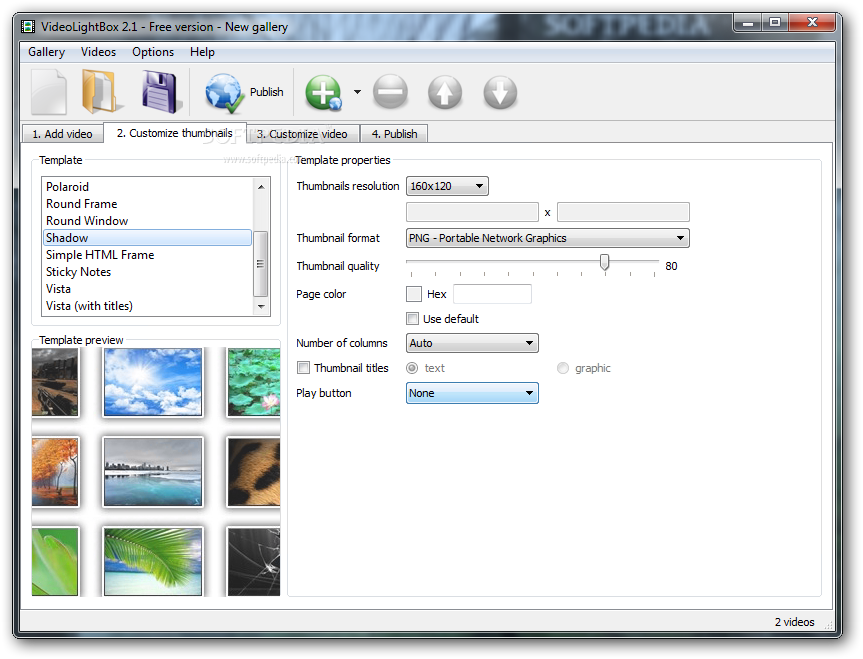The image size is (863, 659).
Task: Click the city skyline water preview thumbnail
Action: (x=153, y=472)
